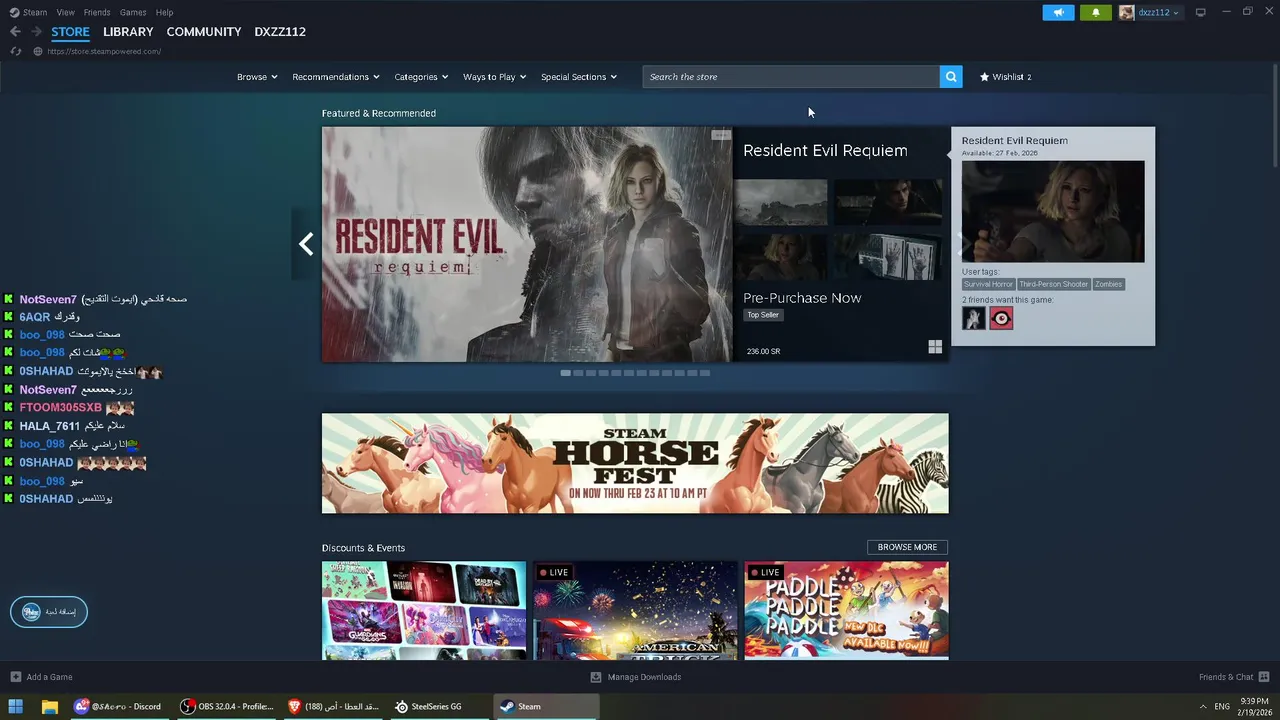Click the store URL address field
The width and height of the screenshot is (1280, 720).
click(x=105, y=51)
